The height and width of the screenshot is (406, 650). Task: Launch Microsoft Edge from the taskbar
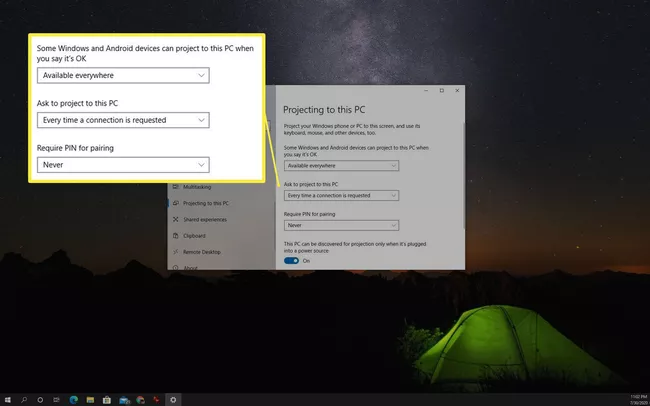coord(74,400)
